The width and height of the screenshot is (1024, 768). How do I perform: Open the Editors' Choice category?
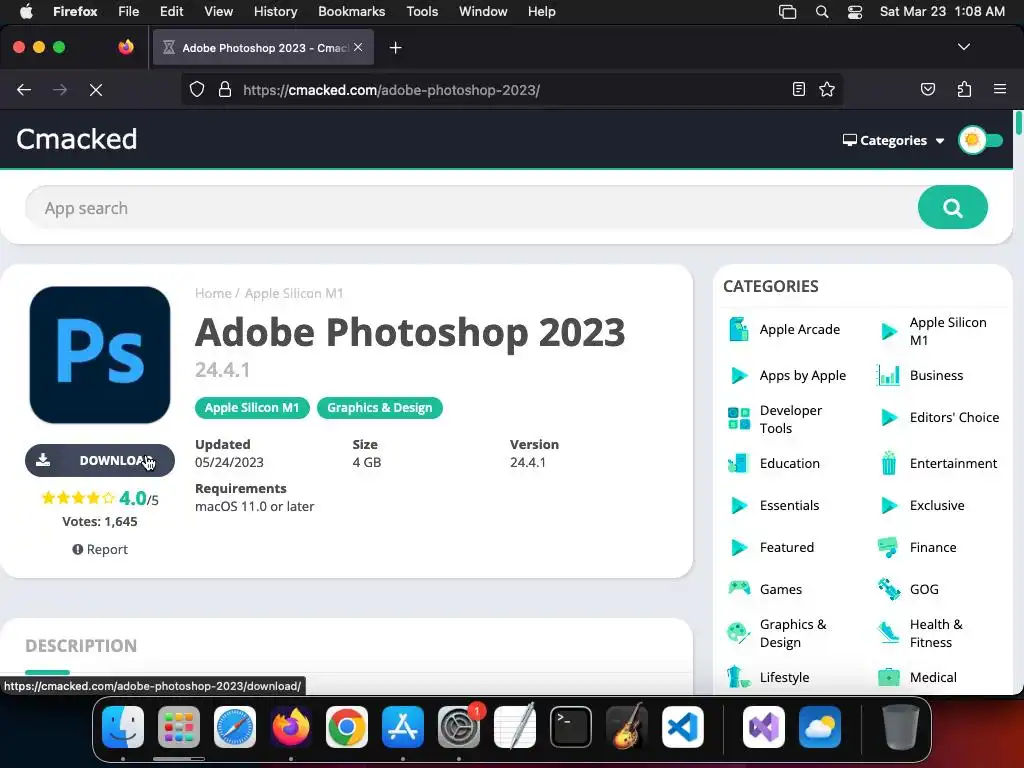954,417
